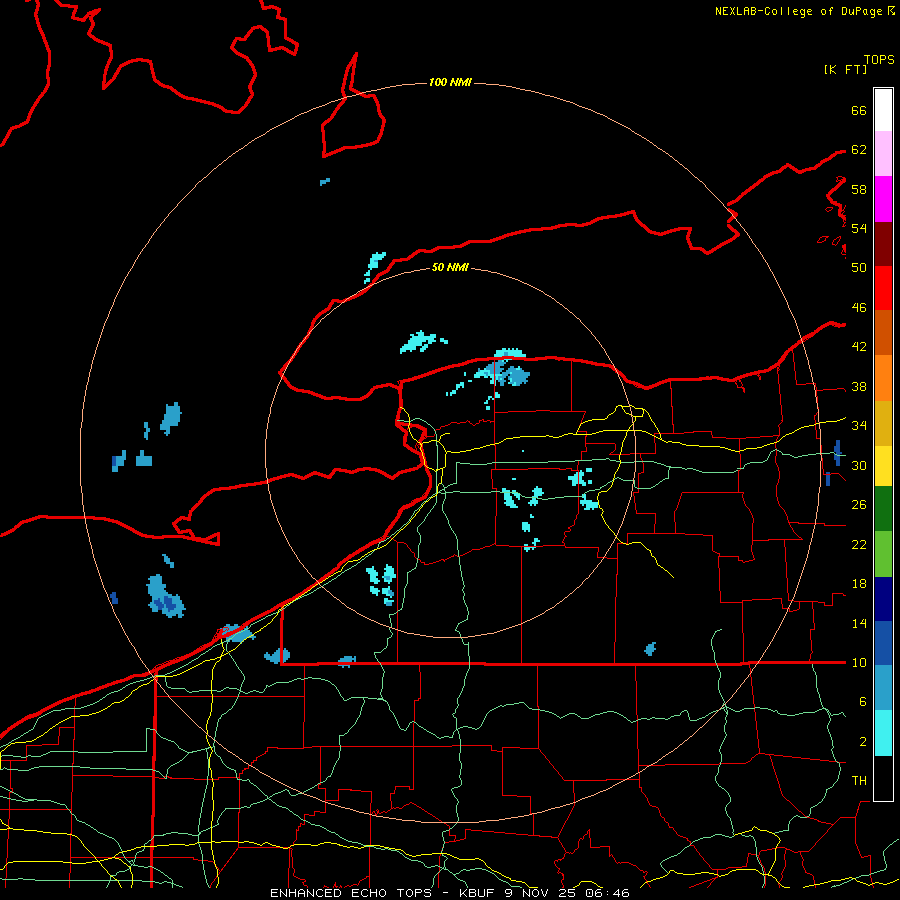Click the 10 value on the scale
This screenshot has height=900, width=900.
click(859, 663)
